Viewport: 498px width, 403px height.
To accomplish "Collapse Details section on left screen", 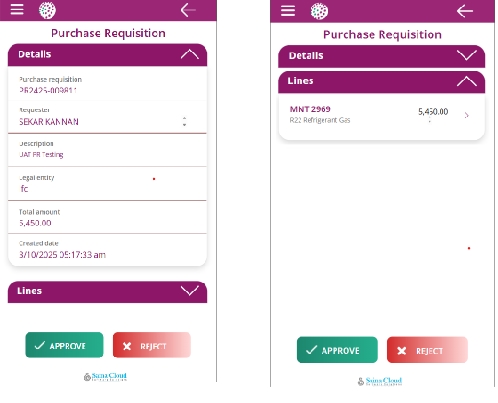I will 190,54.
